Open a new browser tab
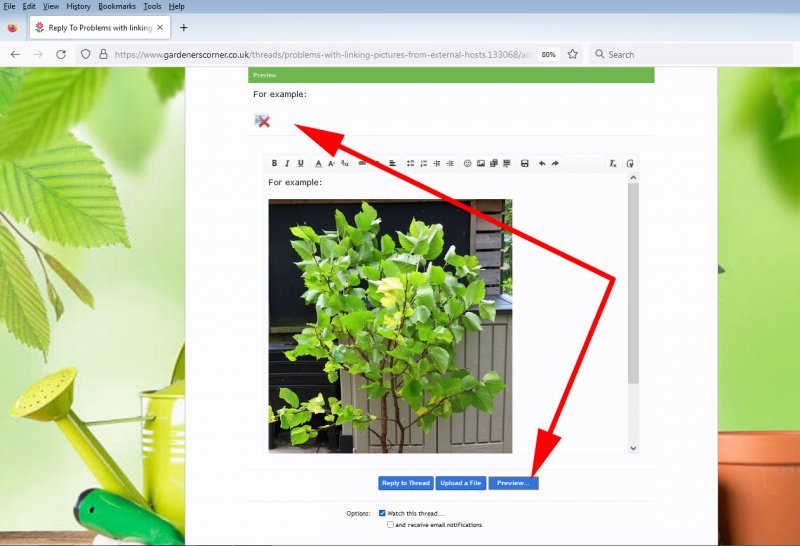 coord(184,27)
